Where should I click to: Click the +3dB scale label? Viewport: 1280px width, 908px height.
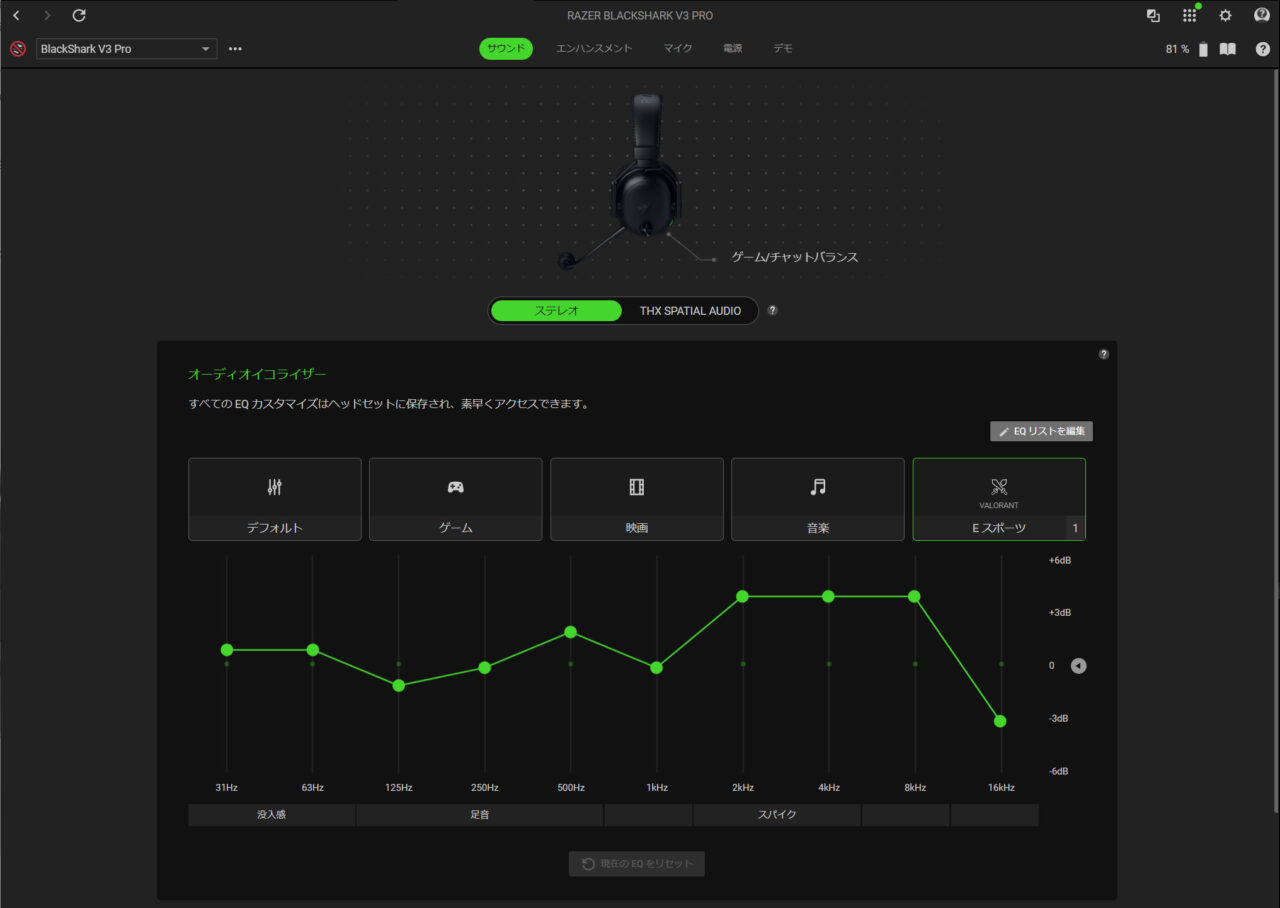1060,613
